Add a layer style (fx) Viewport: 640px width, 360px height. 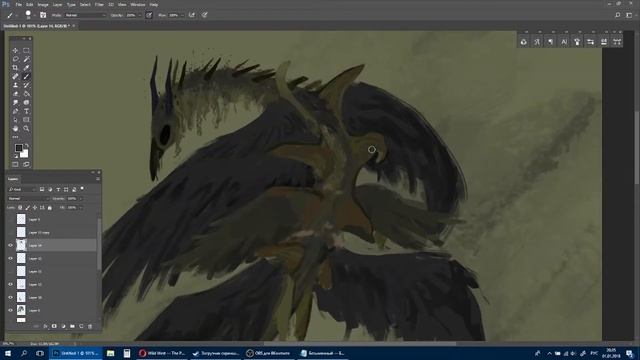point(45,326)
